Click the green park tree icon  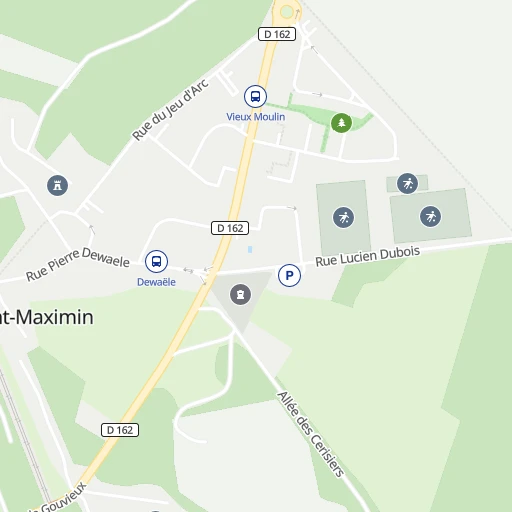341,123
